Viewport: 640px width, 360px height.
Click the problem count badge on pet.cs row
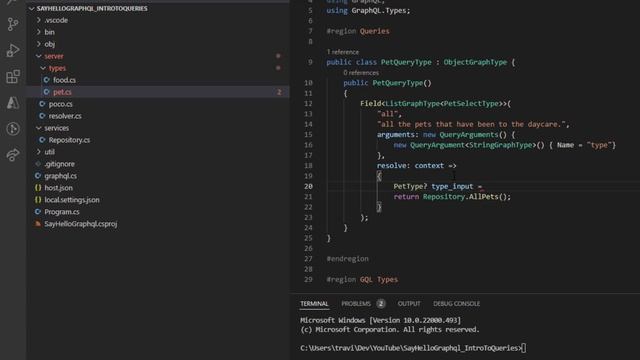[279, 92]
